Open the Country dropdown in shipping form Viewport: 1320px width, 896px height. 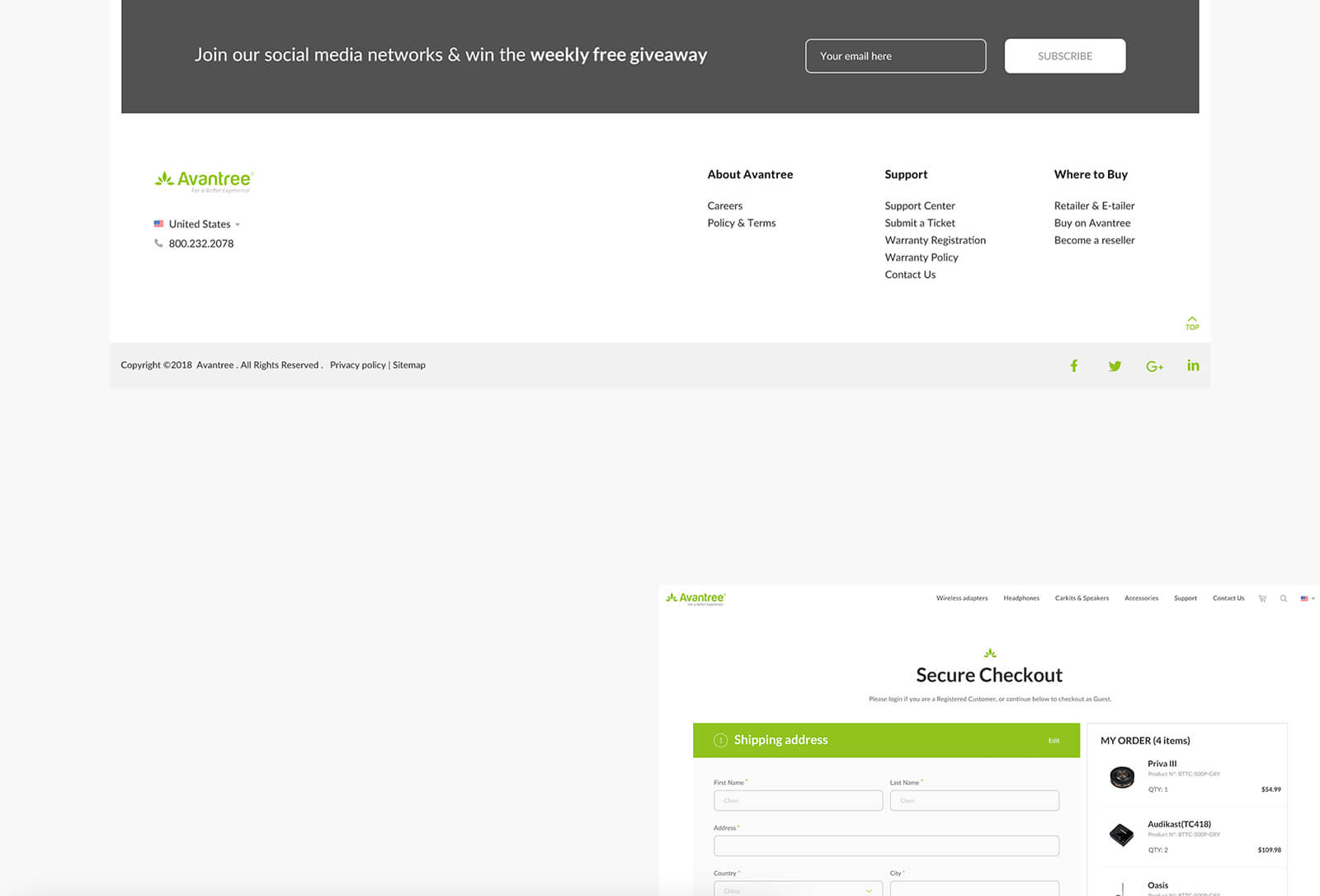click(x=798, y=889)
